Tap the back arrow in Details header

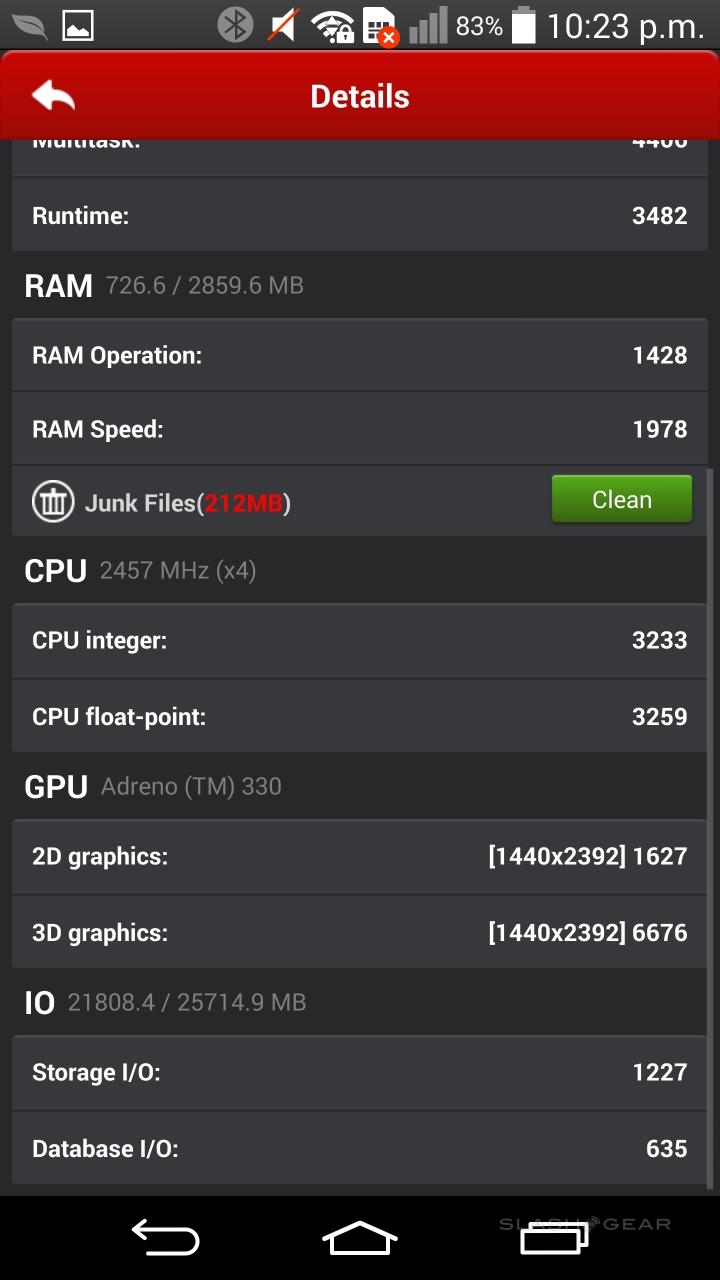(x=53, y=96)
